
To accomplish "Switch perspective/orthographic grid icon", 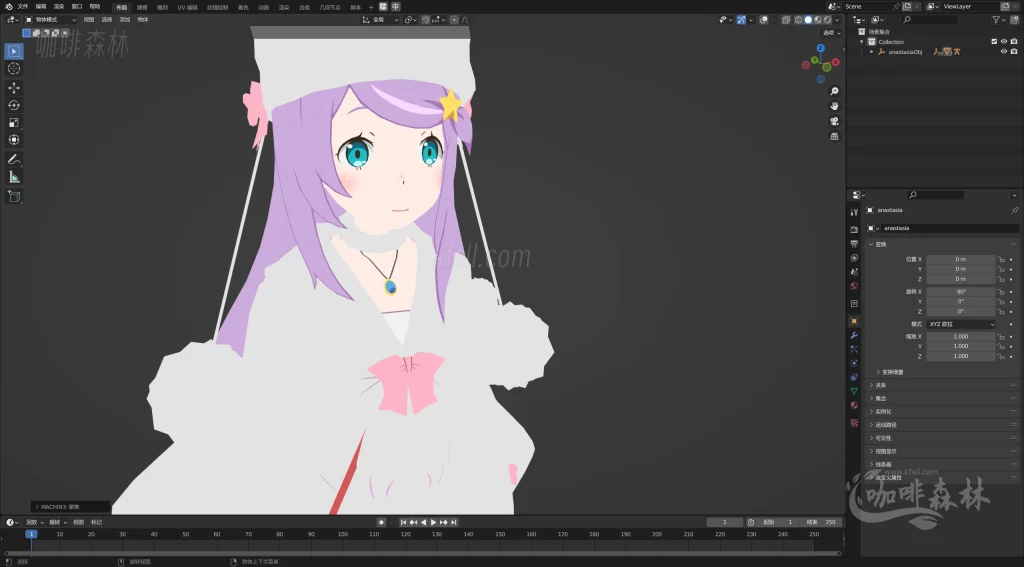I will 834,137.
